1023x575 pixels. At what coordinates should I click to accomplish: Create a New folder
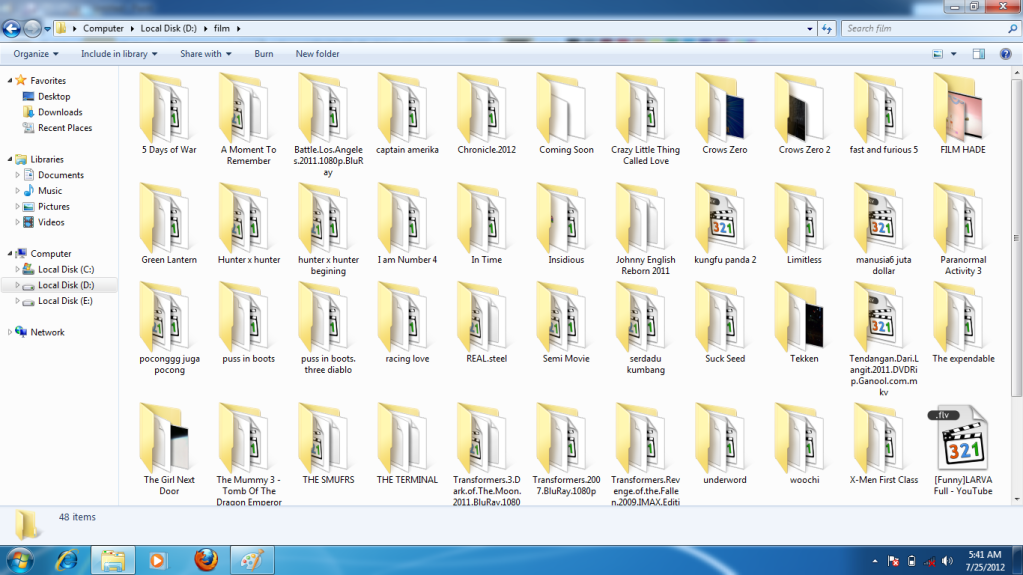[317, 54]
